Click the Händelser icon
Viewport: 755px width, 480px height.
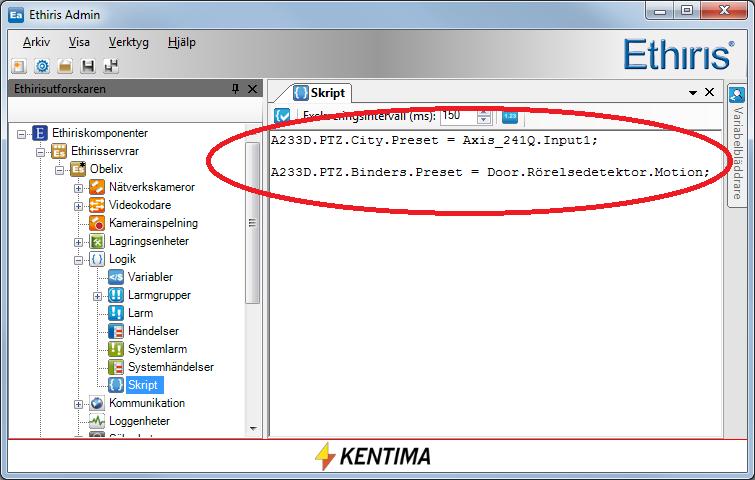tap(116, 331)
